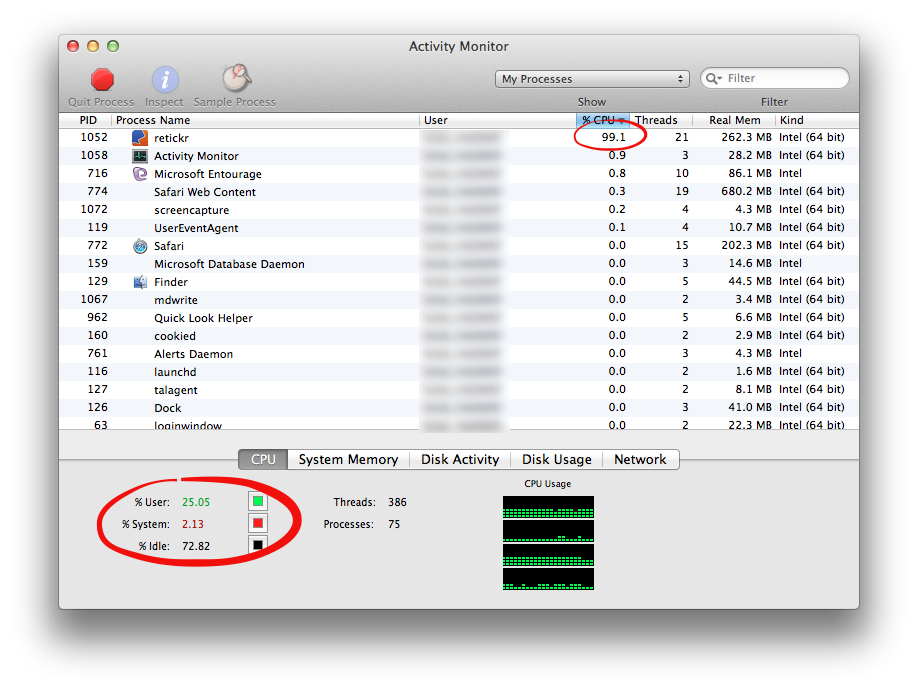This screenshot has height=688, width=916.
Task: Click the green % User color swatch
Action: (258, 502)
